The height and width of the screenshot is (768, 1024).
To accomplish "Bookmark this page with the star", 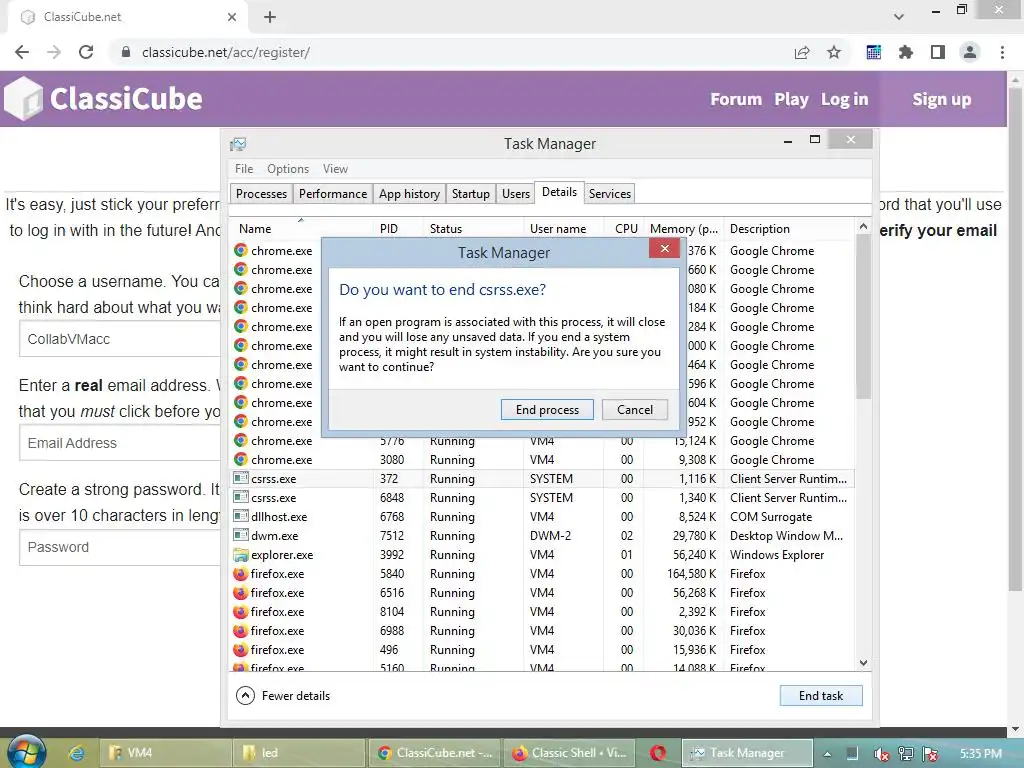I will pyautogui.click(x=834, y=52).
